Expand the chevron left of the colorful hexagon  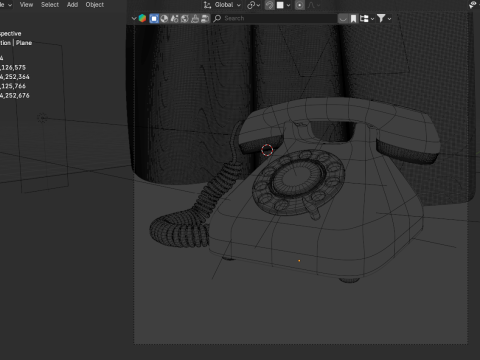click(x=134, y=18)
